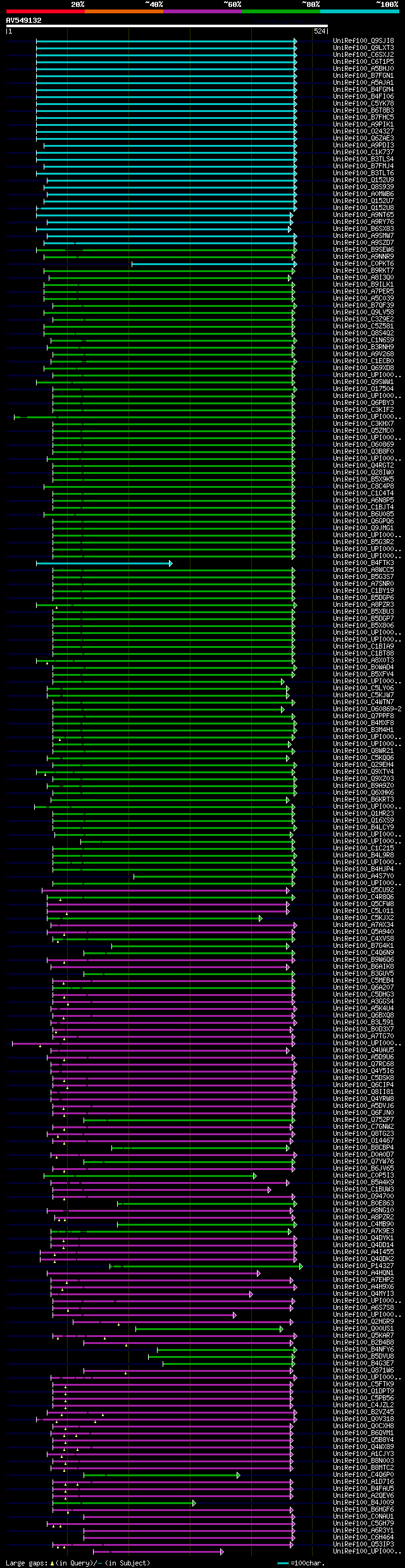The height and width of the screenshot is (1568, 405).
Task: Click the orange ~40% identity legend segment
Action: [x=123, y=11]
